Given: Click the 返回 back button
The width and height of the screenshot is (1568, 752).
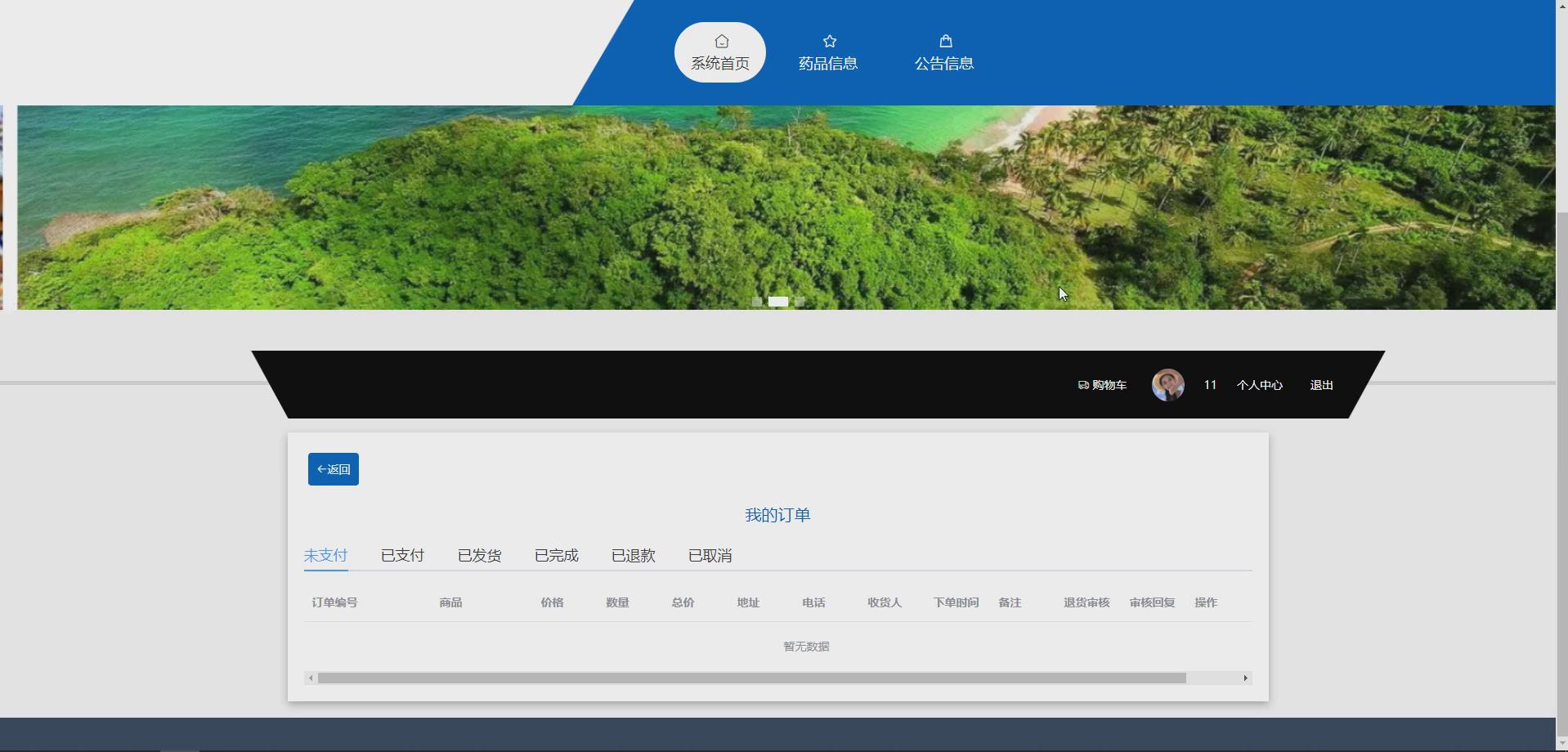Looking at the screenshot, I should (x=334, y=469).
